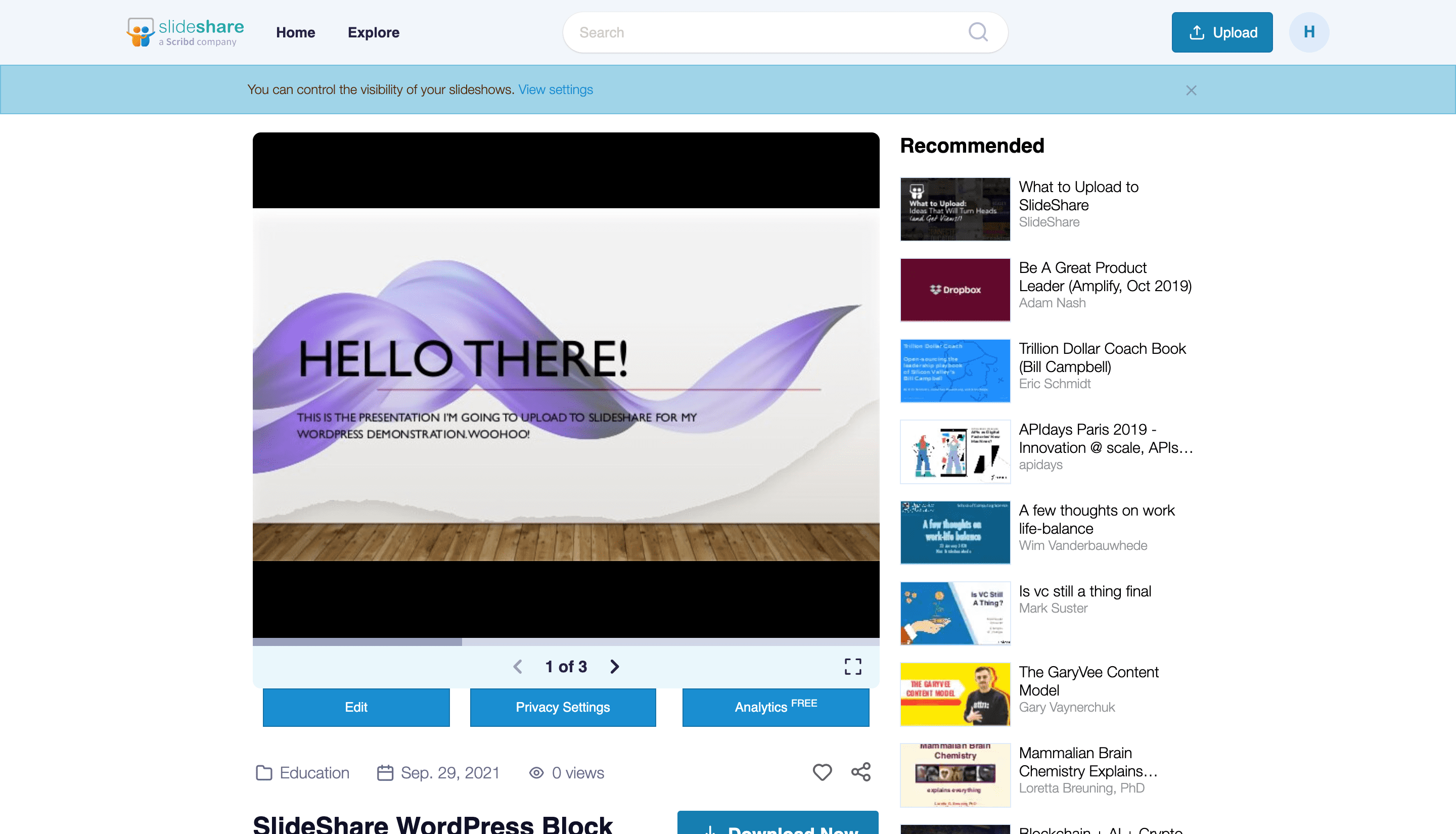Advance to the next slide with the arrow

[614, 666]
